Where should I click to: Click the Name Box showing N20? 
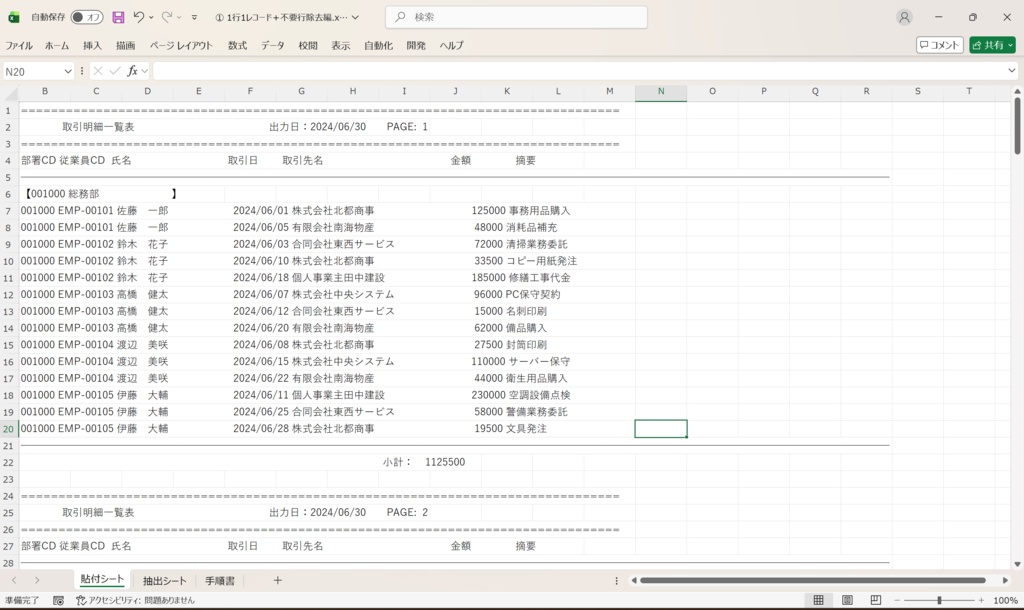pyautogui.click(x=33, y=71)
